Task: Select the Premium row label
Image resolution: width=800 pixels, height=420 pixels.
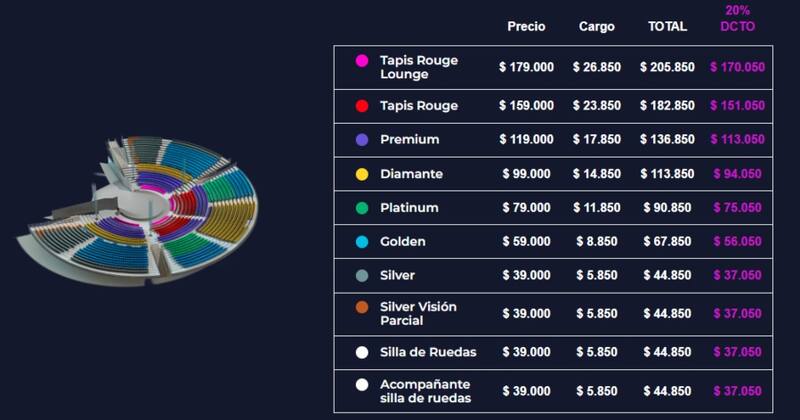Action: pos(409,139)
